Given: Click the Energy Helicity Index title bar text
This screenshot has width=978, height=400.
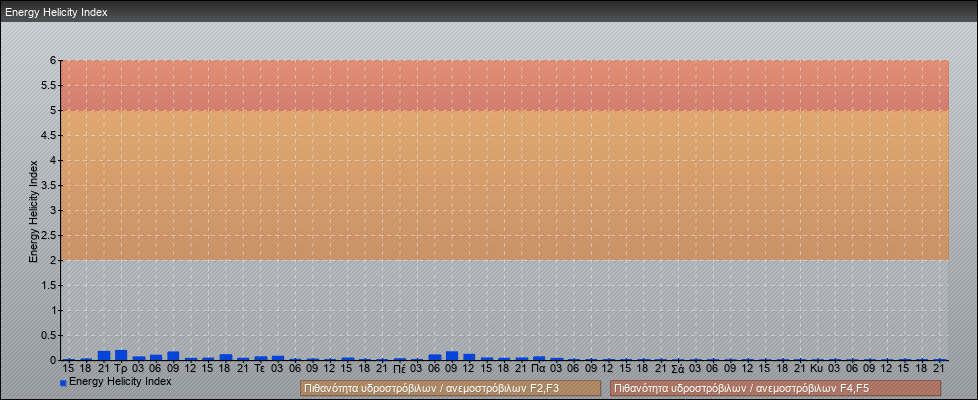Looking at the screenshot, I should [56, 13].
